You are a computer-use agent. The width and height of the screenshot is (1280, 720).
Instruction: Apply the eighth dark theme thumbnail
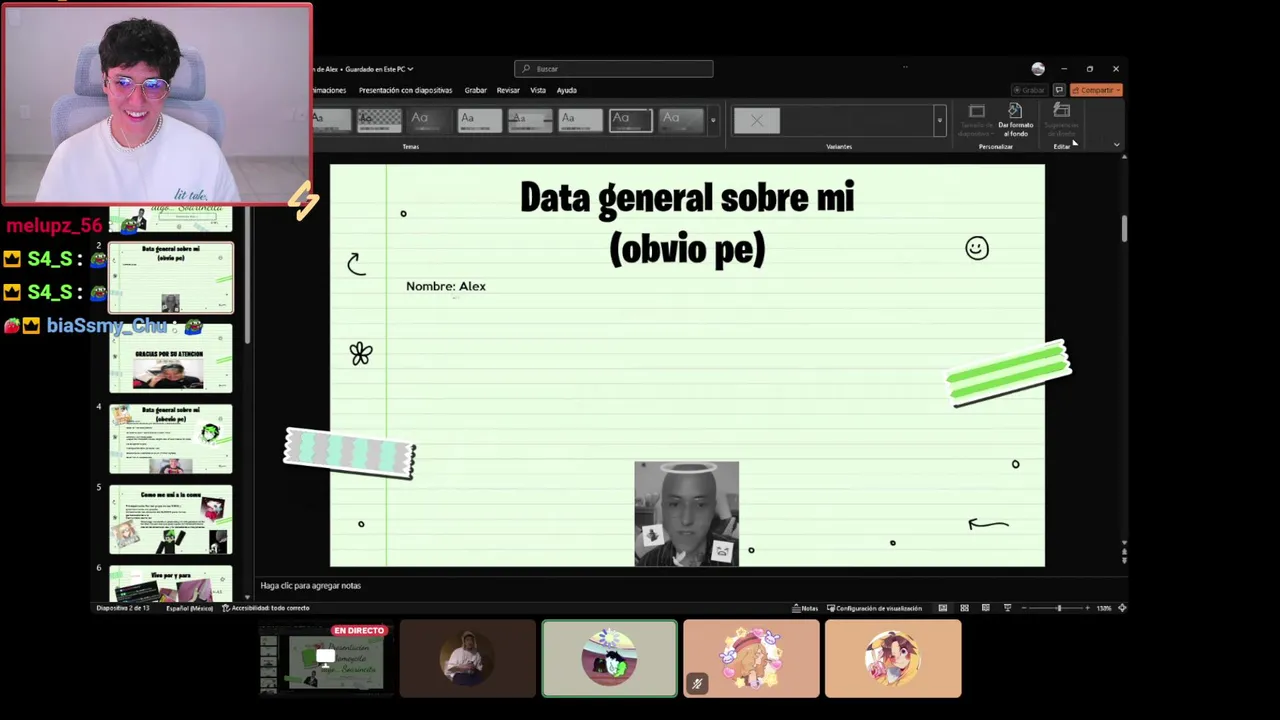point(681,120)
